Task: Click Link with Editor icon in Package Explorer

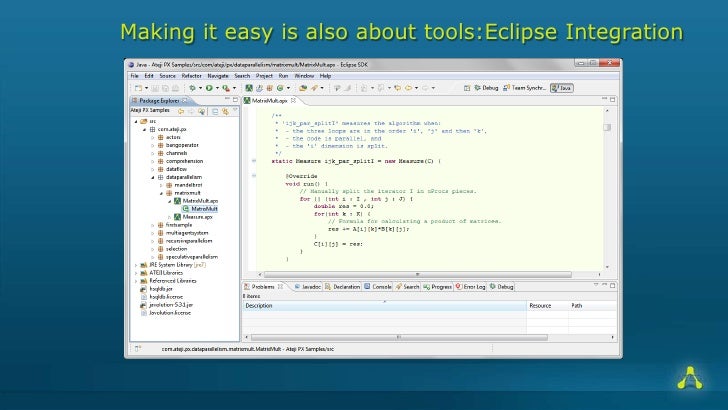Action: [225, 111]
